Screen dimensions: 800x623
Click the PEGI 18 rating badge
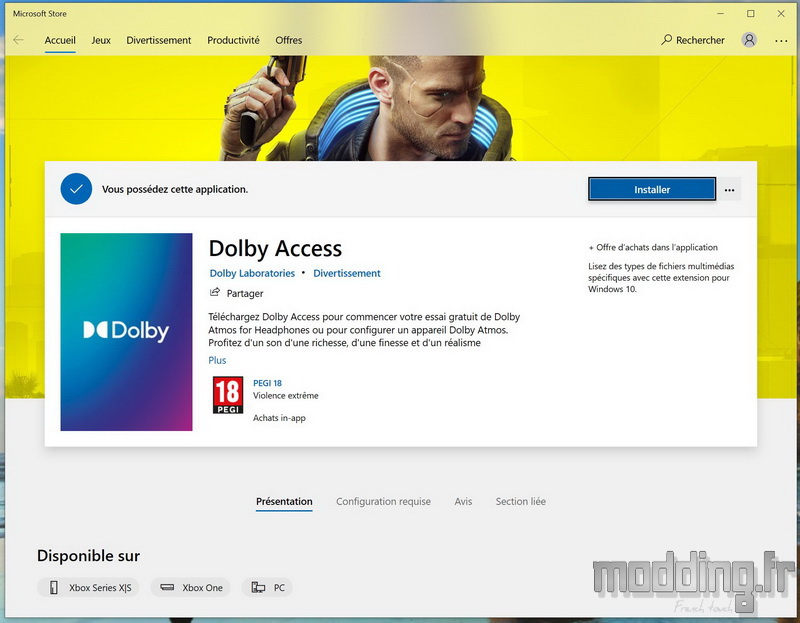[x=228, y=395]
